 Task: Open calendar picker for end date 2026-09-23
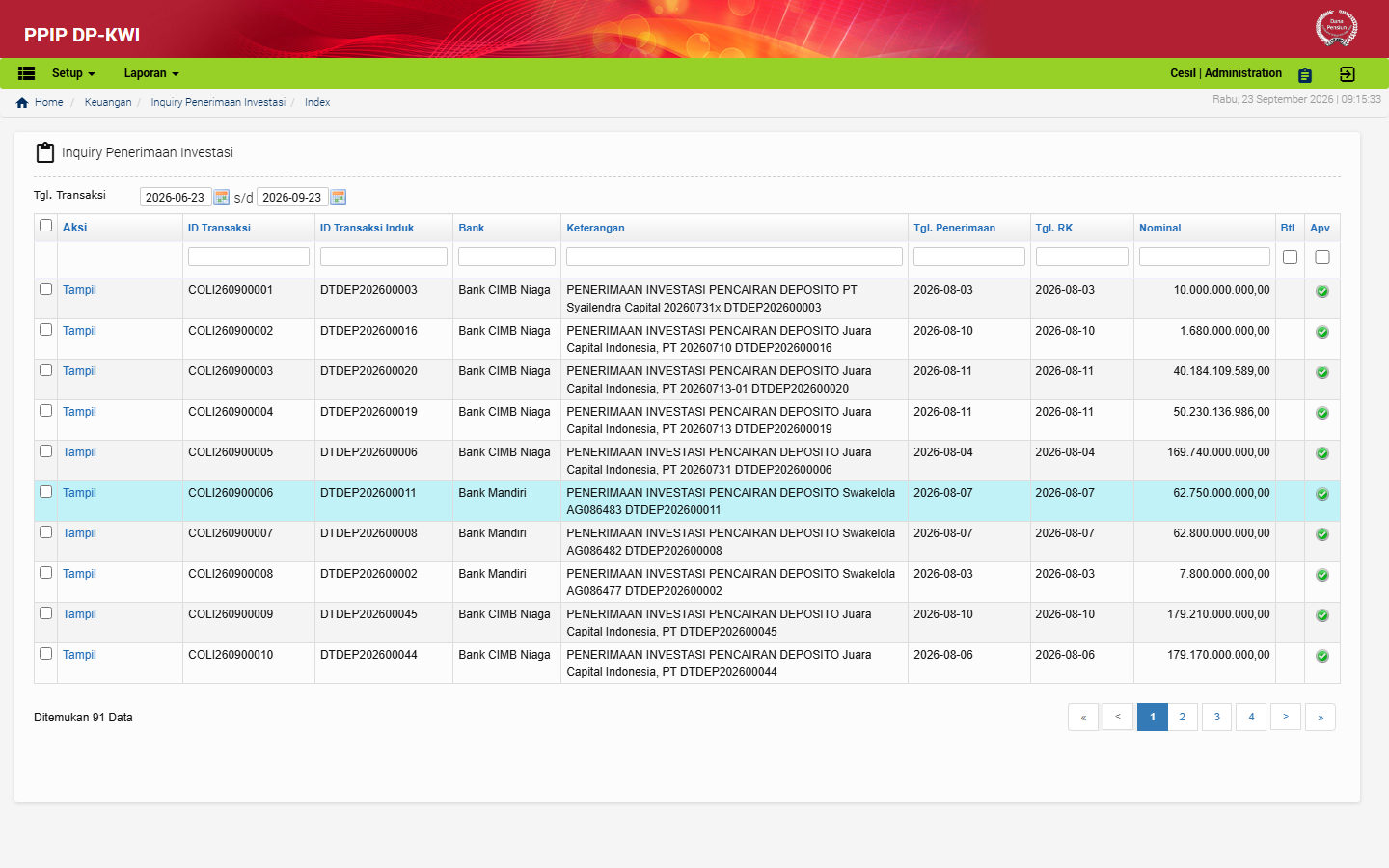[338, 197]
